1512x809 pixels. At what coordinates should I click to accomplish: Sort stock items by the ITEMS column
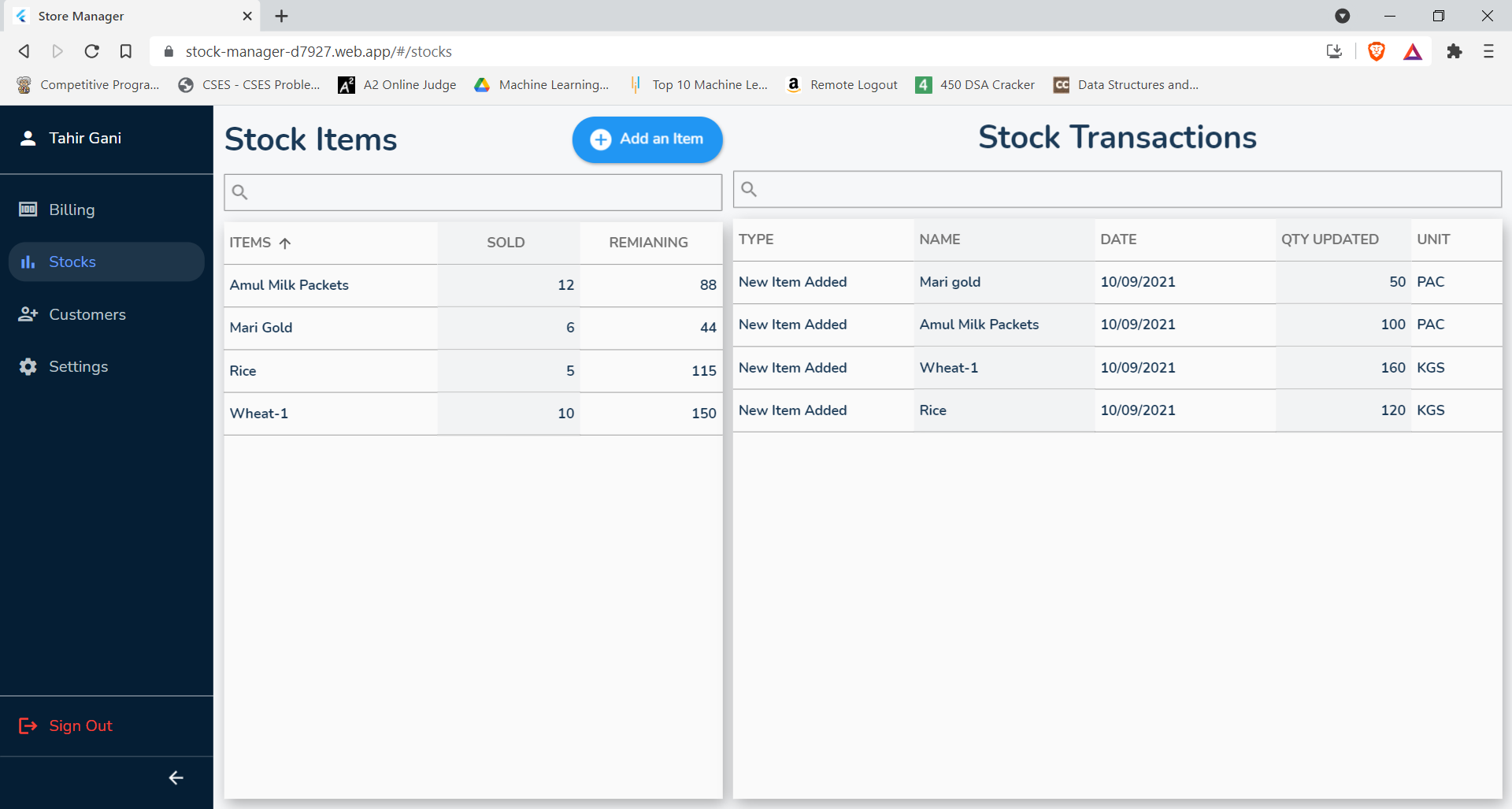[x=260, y=243]
